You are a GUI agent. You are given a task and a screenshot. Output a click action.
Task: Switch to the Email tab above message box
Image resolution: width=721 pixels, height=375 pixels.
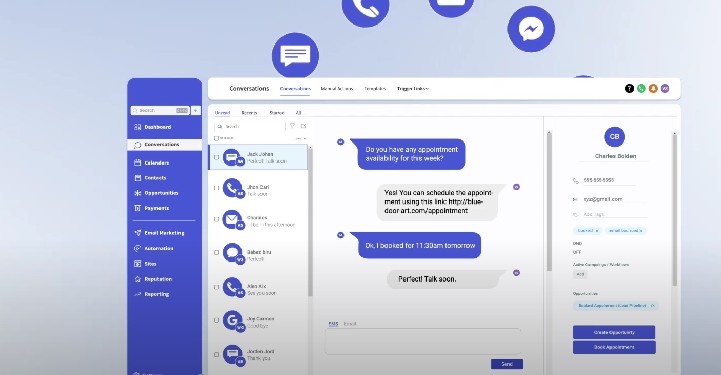[350, 324]
